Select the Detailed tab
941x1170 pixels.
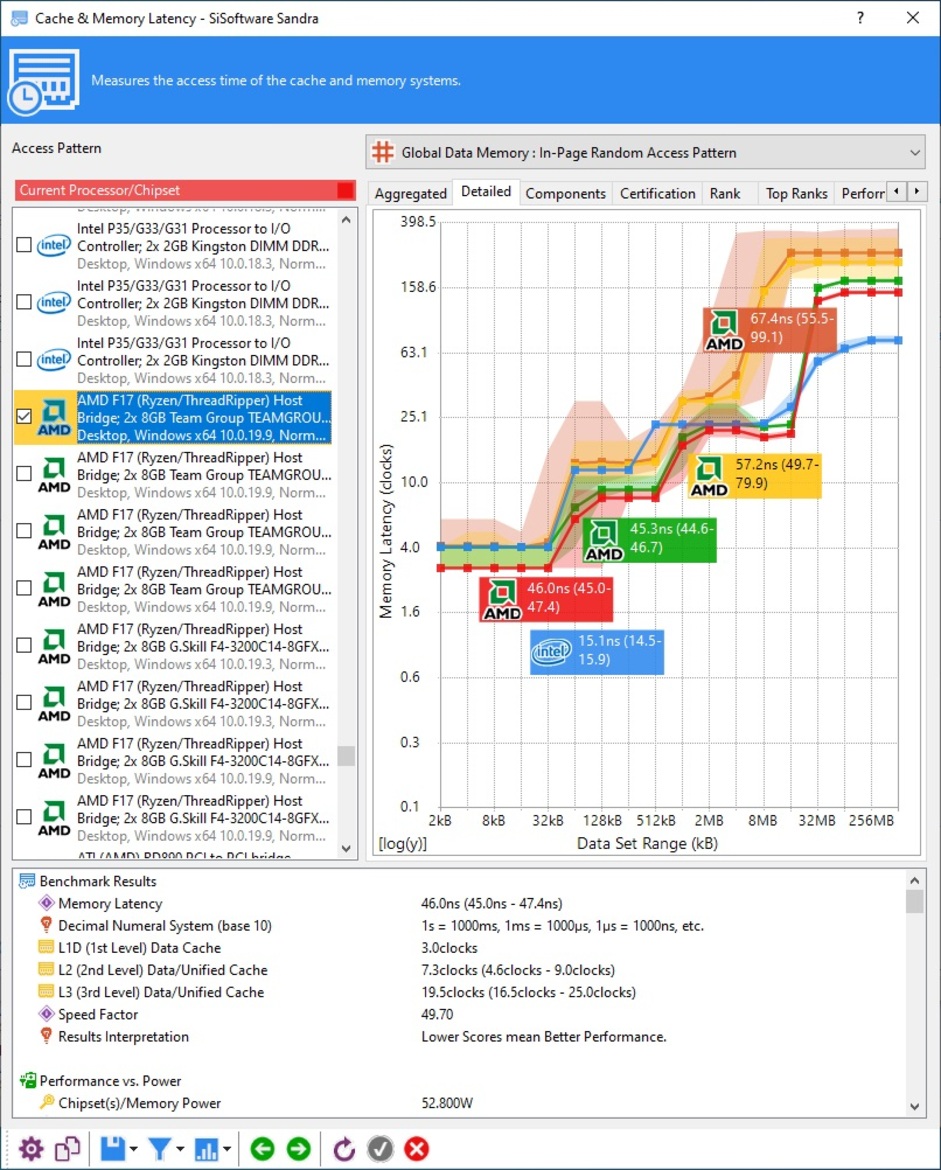[486, 192]
